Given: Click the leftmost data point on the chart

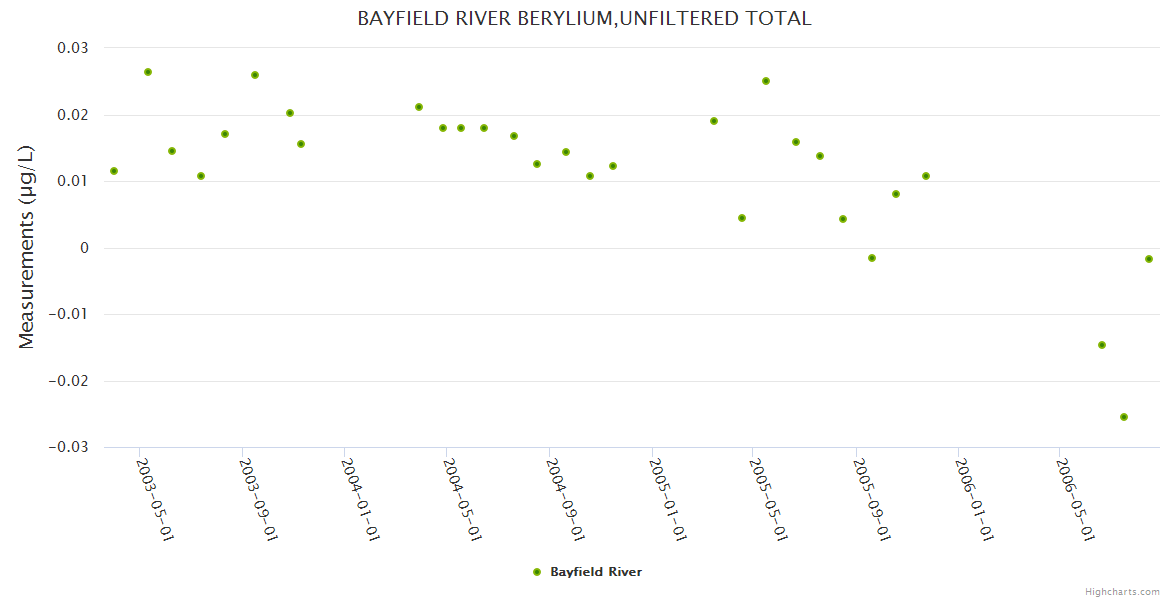Looking at the screenshot, I should click(114, 171).
